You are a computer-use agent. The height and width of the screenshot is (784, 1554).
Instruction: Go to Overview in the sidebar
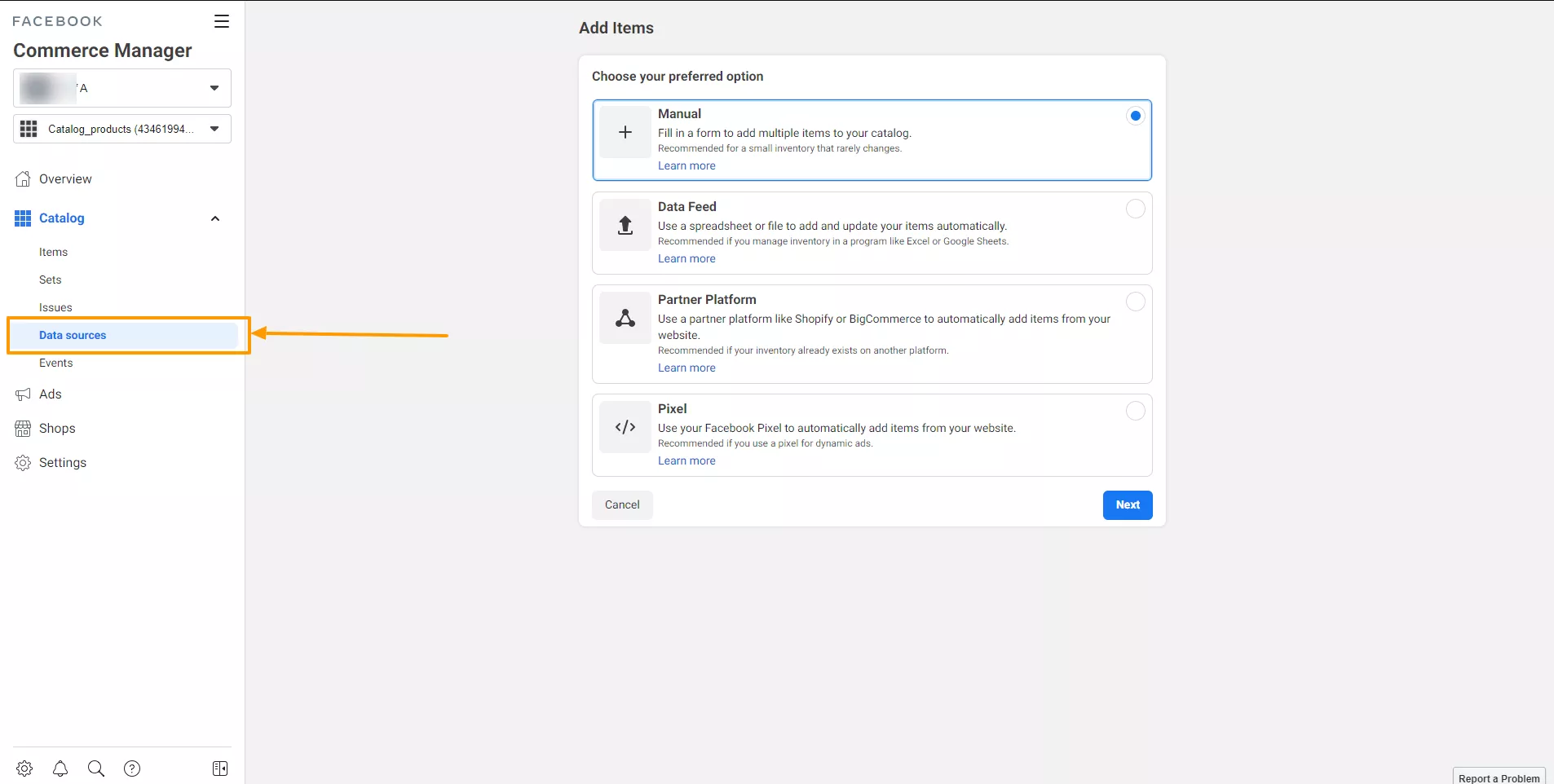65,179
